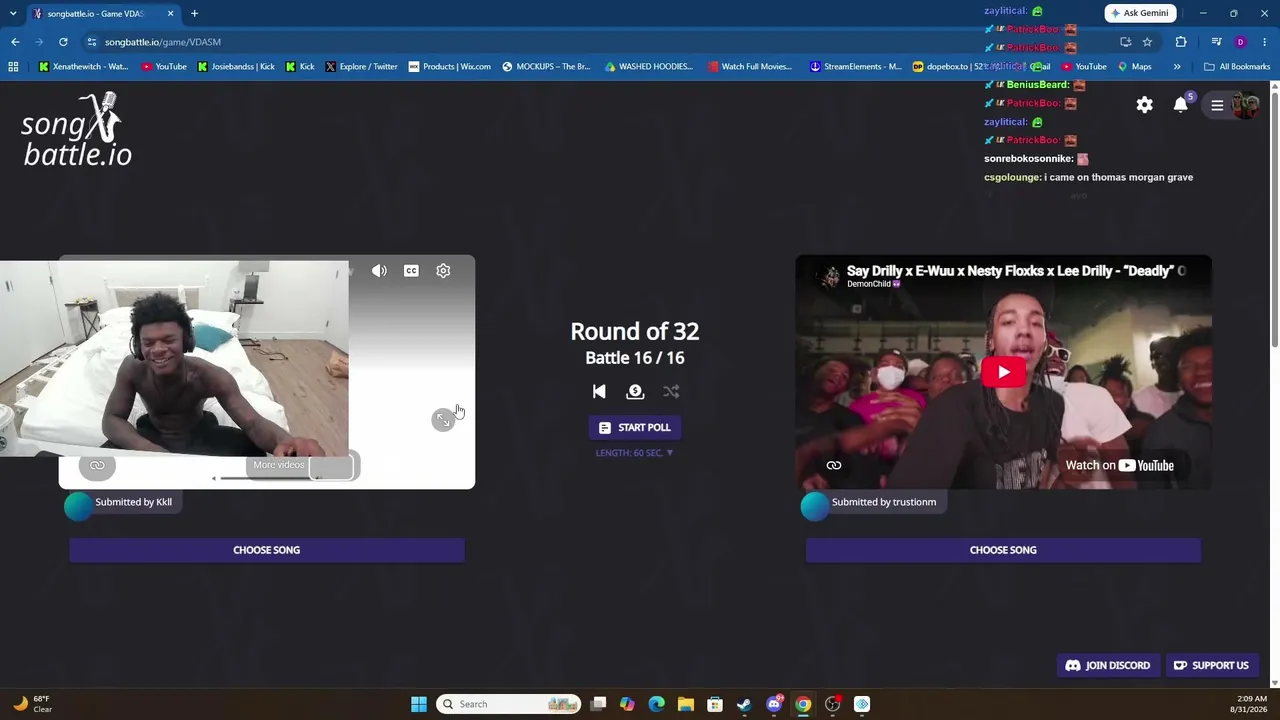Open Microsoft Edge from taskbar
1280x720 pixels.
click(656, 704)
